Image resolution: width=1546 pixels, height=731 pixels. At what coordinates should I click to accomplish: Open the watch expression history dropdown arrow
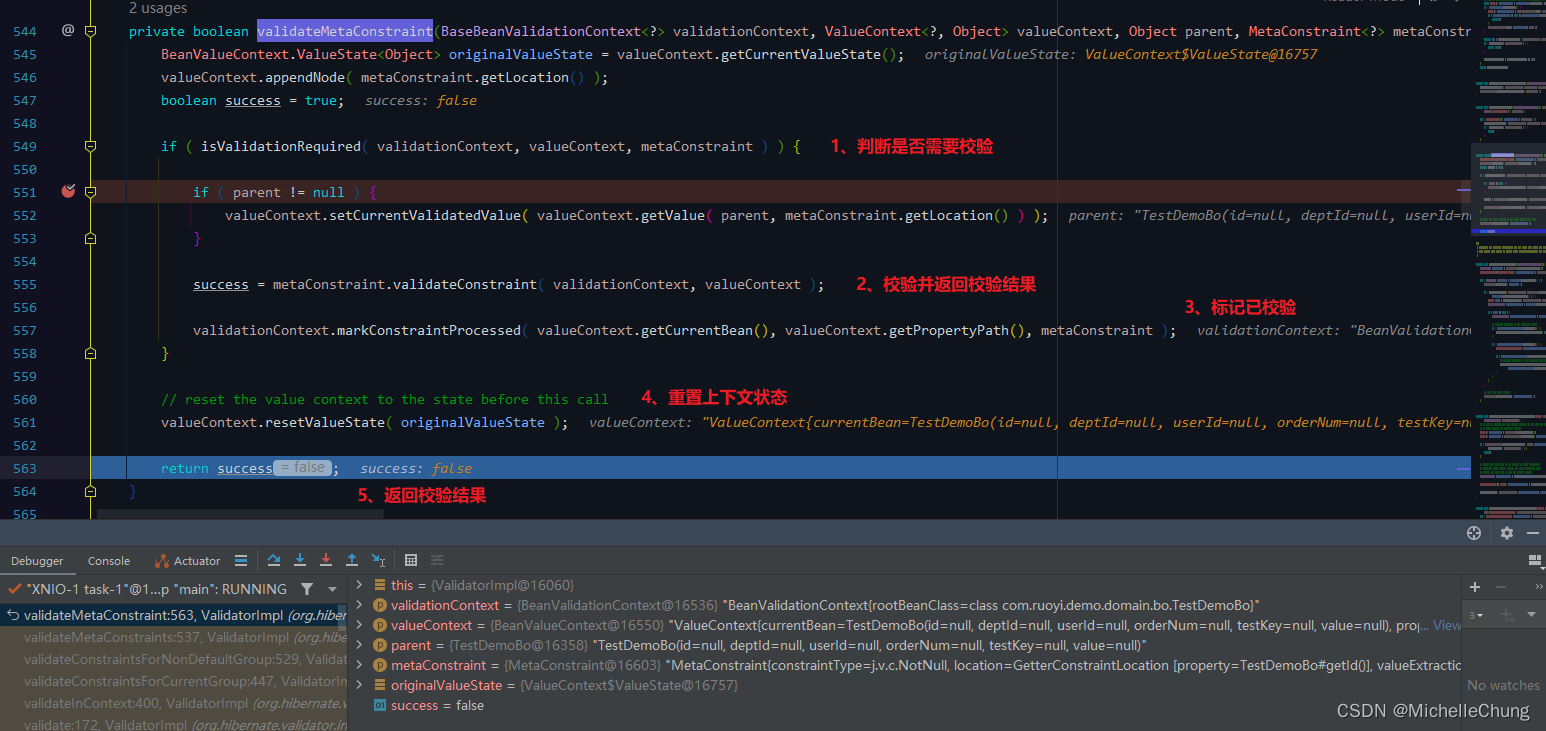1529,614
